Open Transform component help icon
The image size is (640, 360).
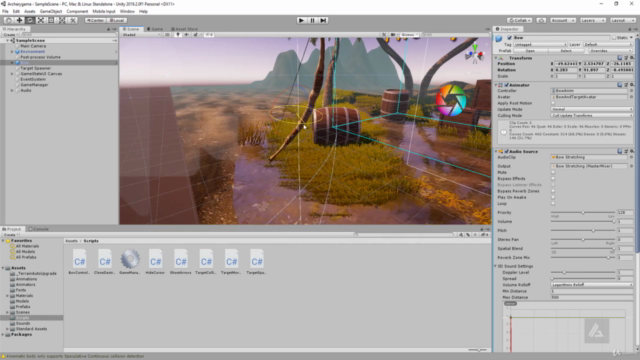coord(620,58)
